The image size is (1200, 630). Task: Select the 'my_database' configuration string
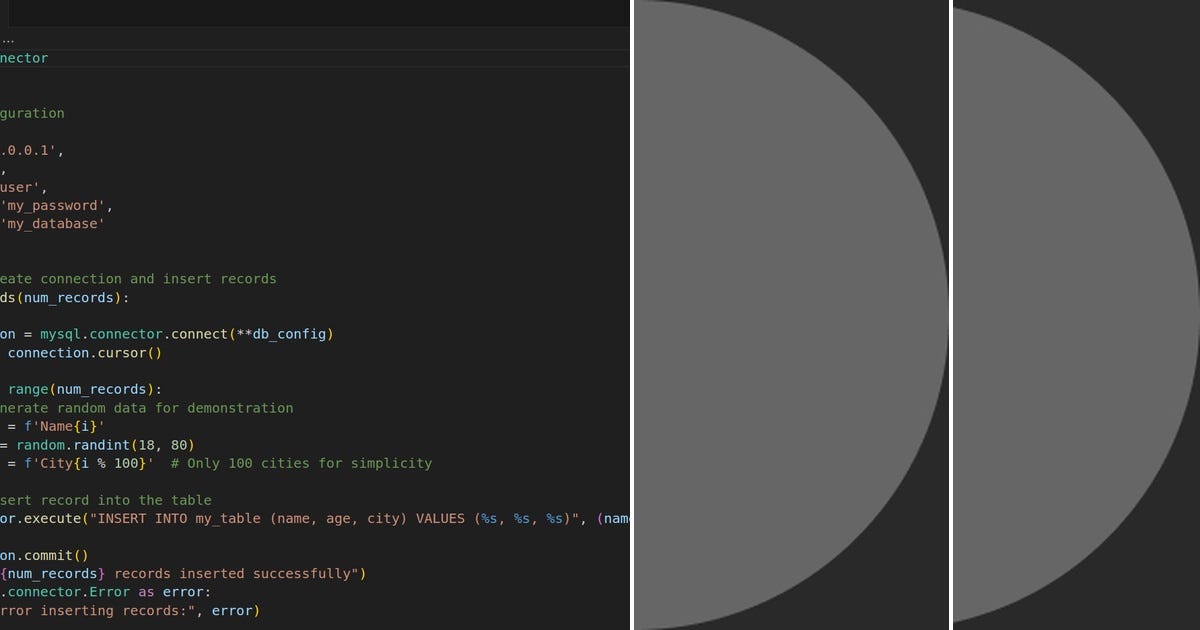pos(55,223)
